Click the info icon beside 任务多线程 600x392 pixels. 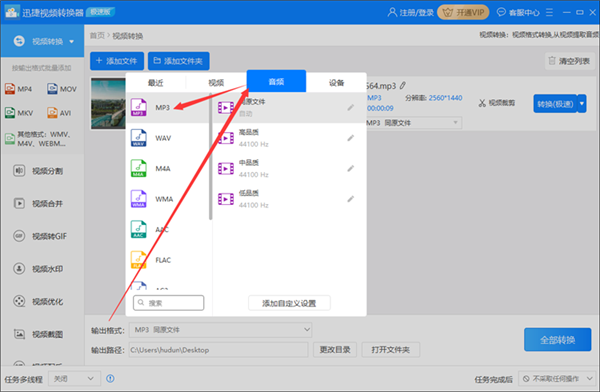pos(110,379)
